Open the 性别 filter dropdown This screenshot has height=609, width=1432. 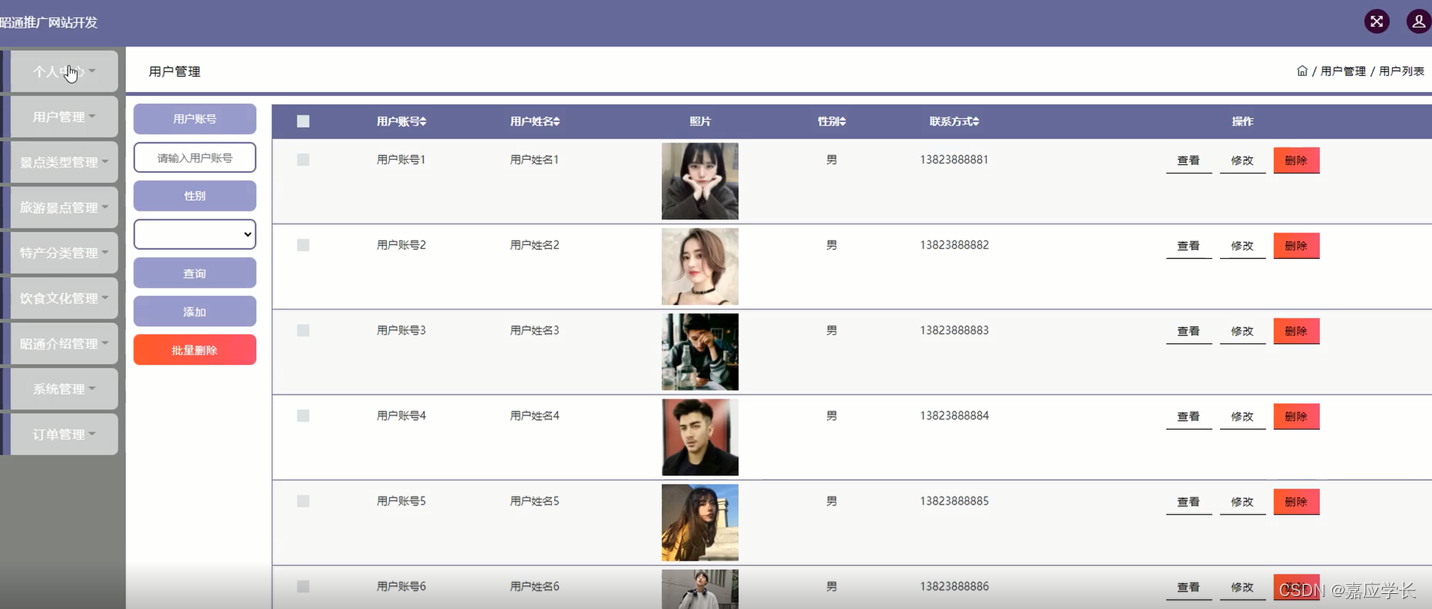click(195, 234)
